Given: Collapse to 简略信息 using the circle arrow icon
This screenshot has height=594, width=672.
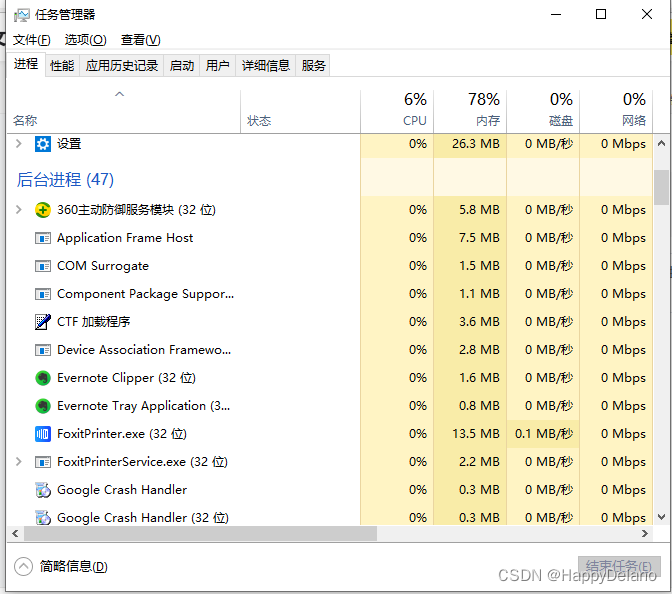Looking at the screenshot, I should point(23,567).
